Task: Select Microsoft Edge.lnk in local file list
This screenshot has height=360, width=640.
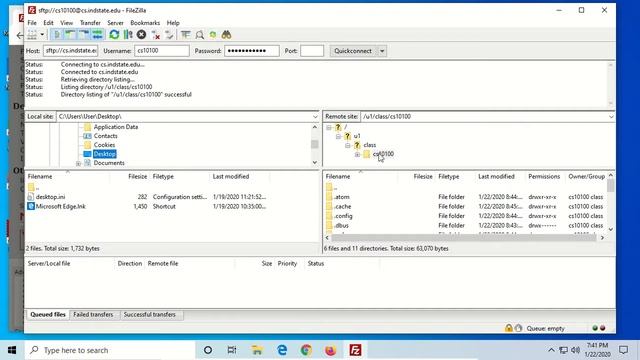Action: (60, 207)
